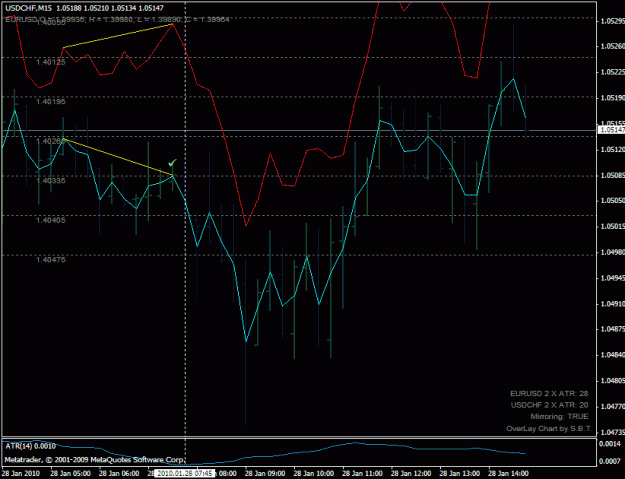Screen dimensions: 625x479
Task: Click the 1.04805 price scale value
Action: pyautogui.click(x=612, y=381)
